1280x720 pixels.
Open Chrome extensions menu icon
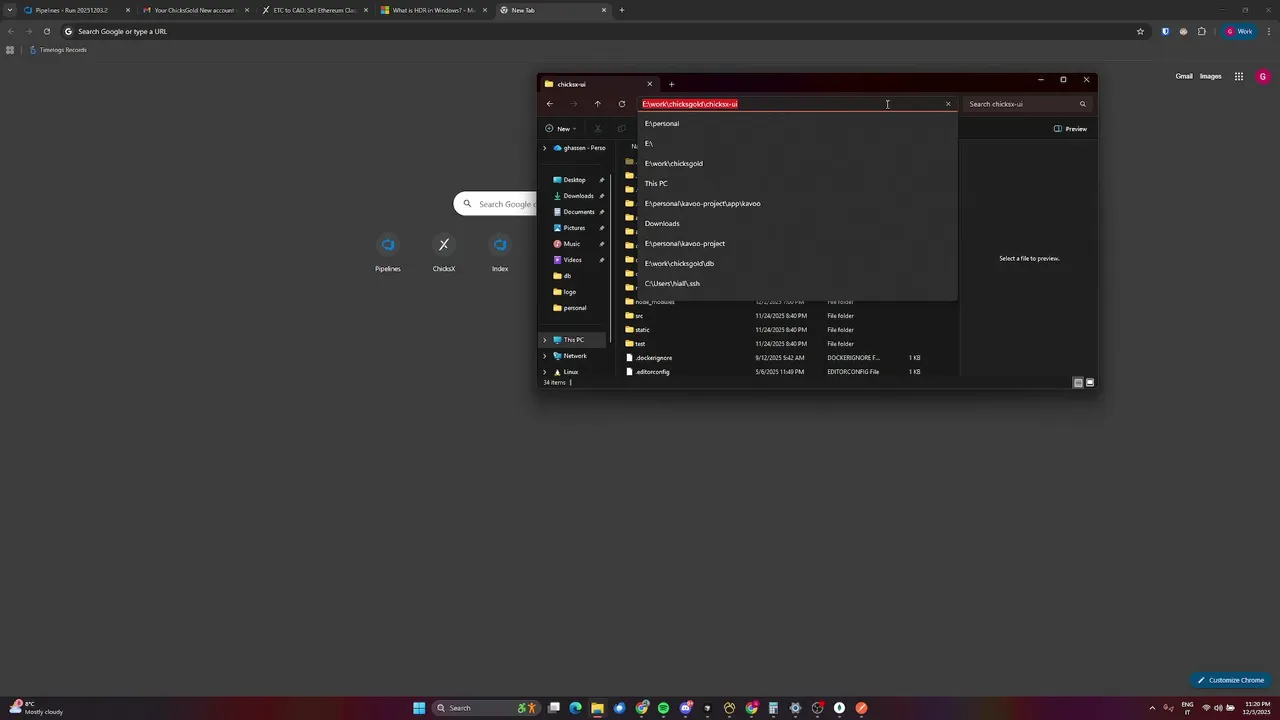pos(1202,31)
